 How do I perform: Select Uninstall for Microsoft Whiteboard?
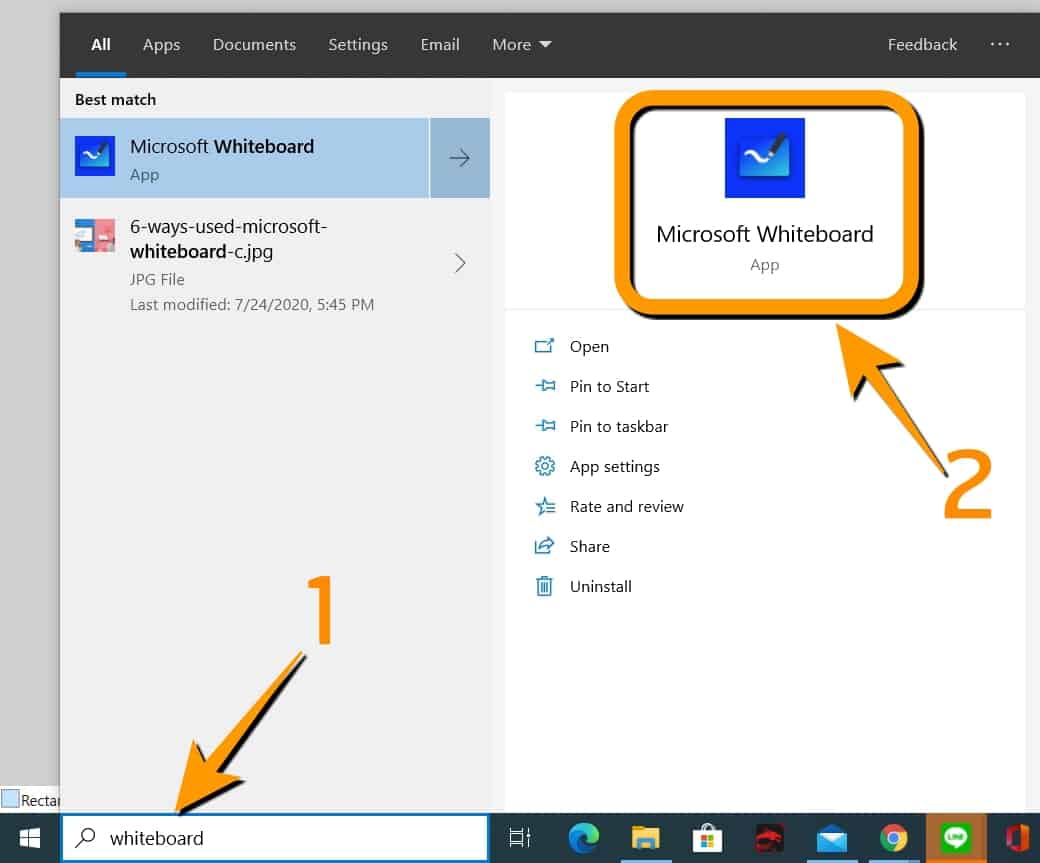[600, 586]
